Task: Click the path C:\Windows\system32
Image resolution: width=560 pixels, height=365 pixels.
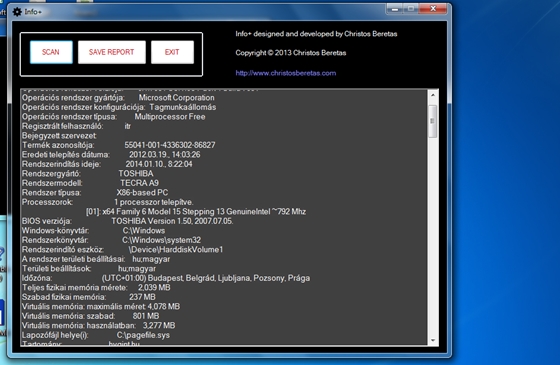Action: (x=161, y=240)
